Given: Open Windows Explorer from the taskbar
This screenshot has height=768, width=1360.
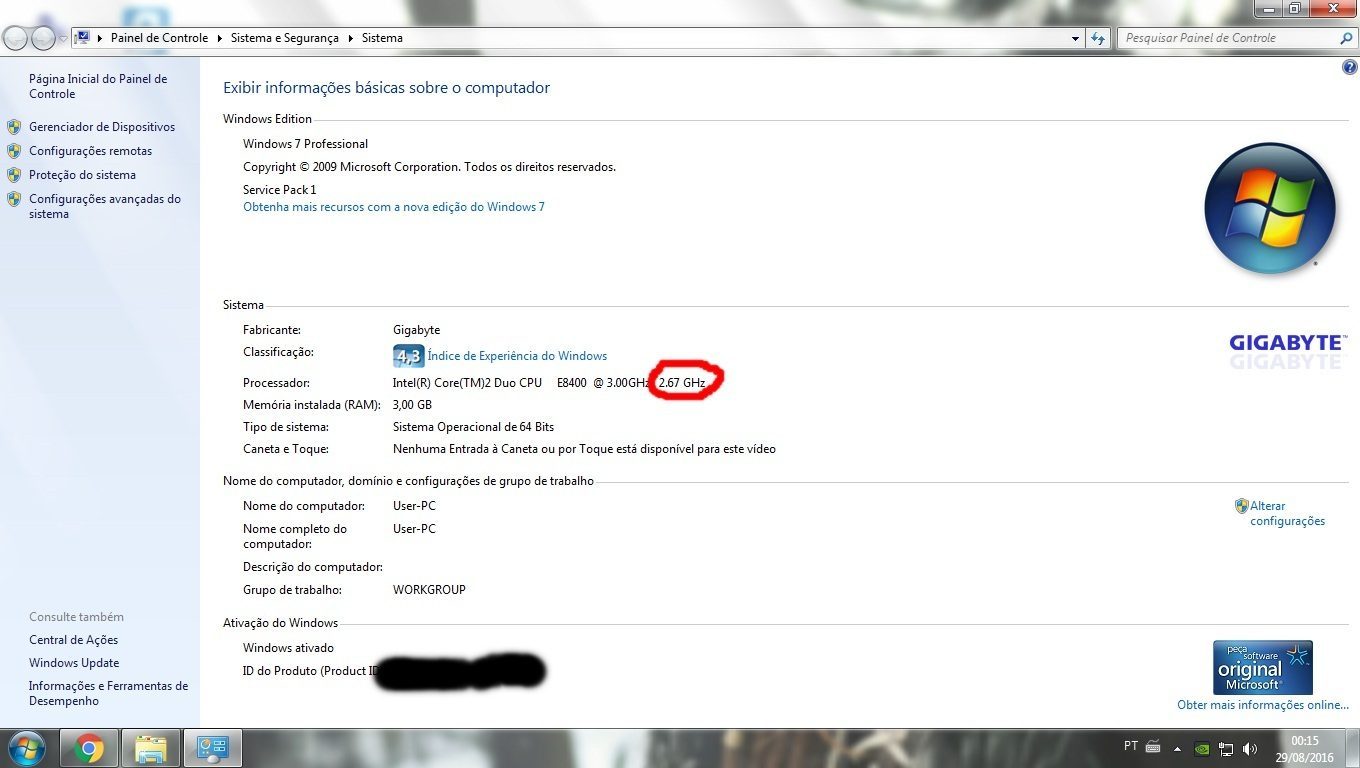Looking at the screenshot, I should [151, 748].
